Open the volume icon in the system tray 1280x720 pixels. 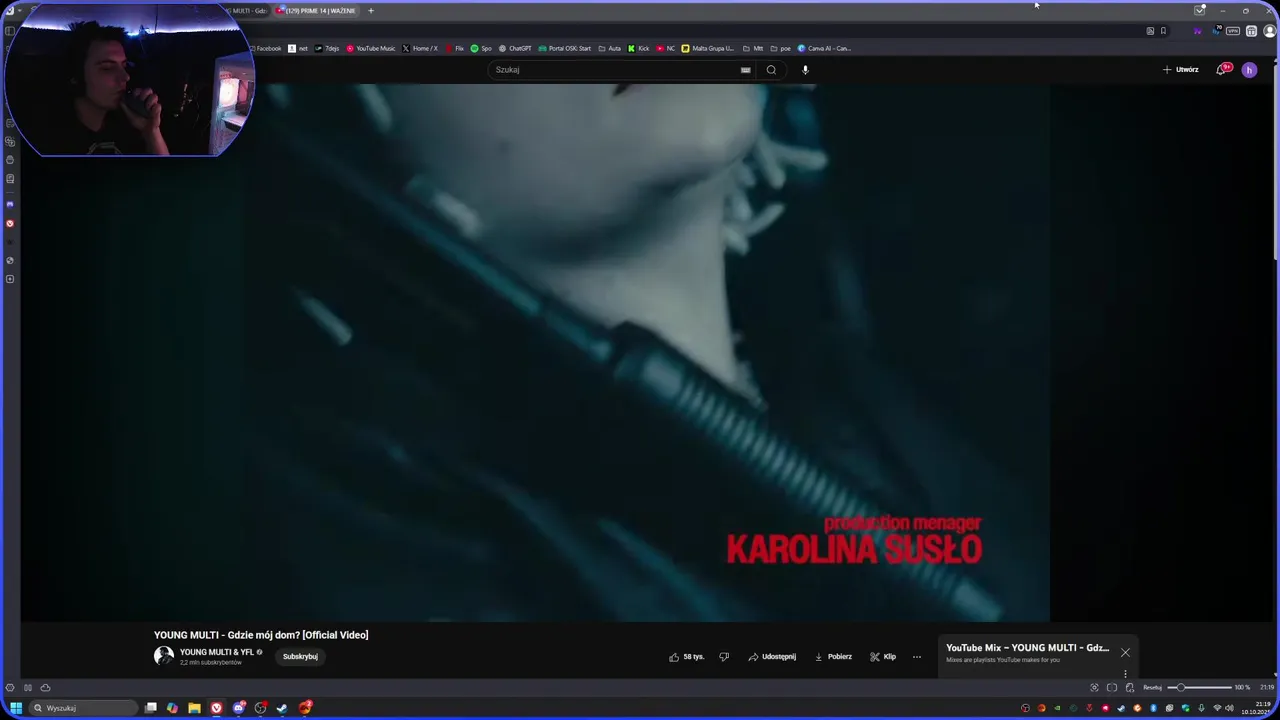coord(1229,708)
